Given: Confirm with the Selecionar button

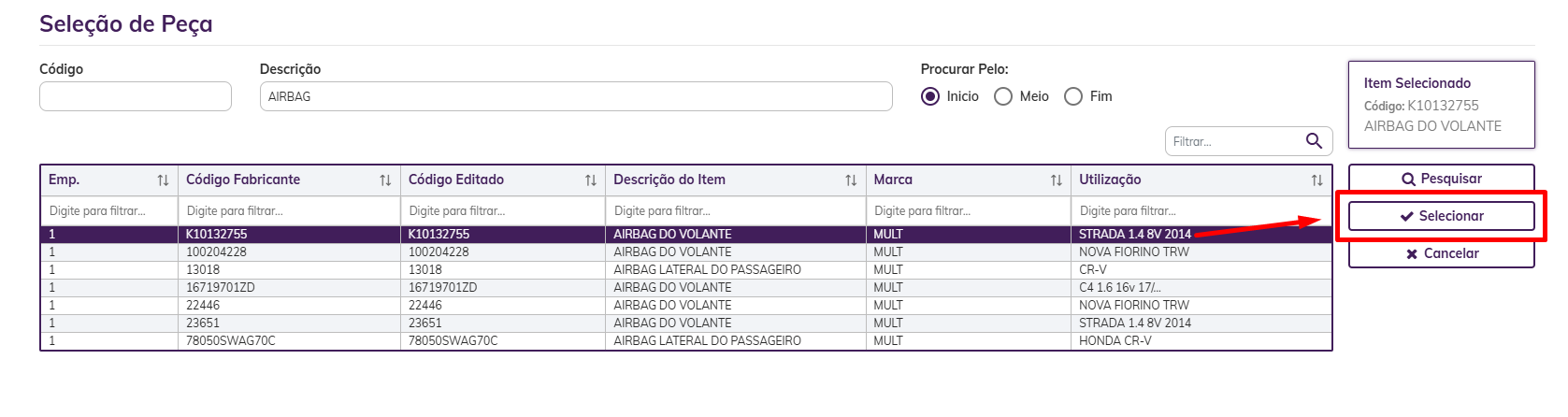Looking at the screenshot, I should pos(1441,216).
